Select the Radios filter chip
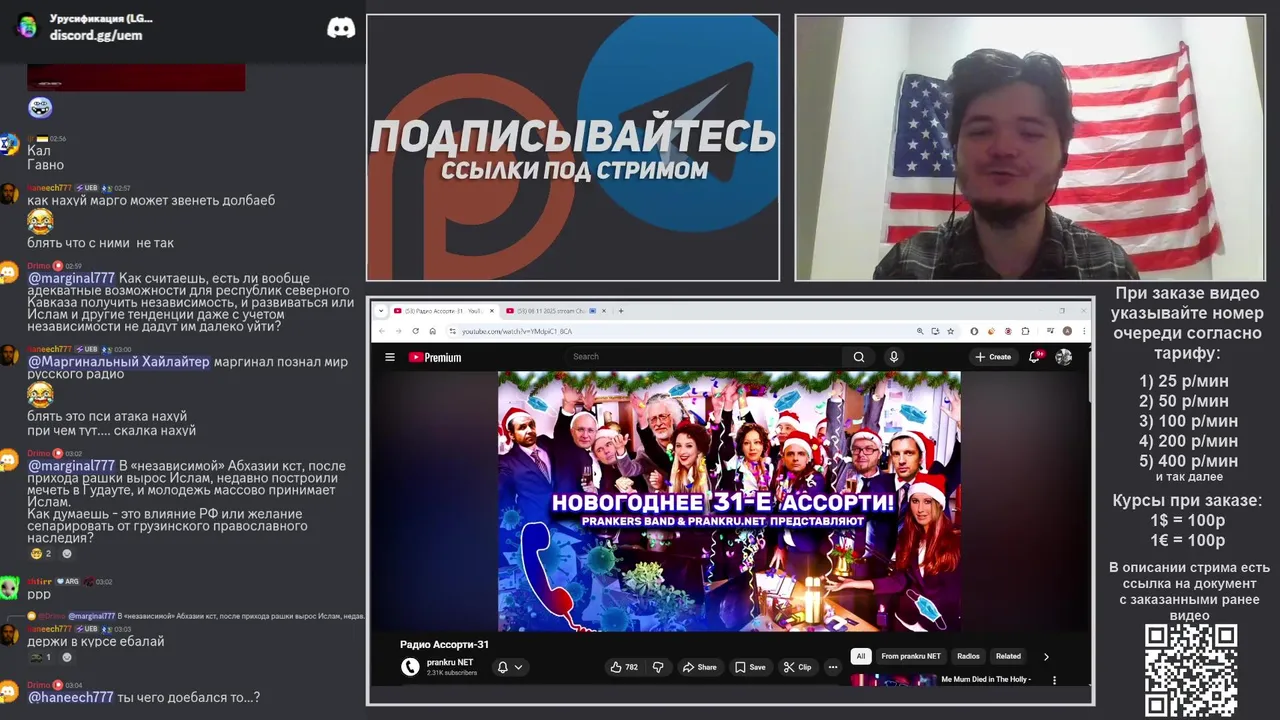Viewport: 1280px width, 720px height. point(968,656)
